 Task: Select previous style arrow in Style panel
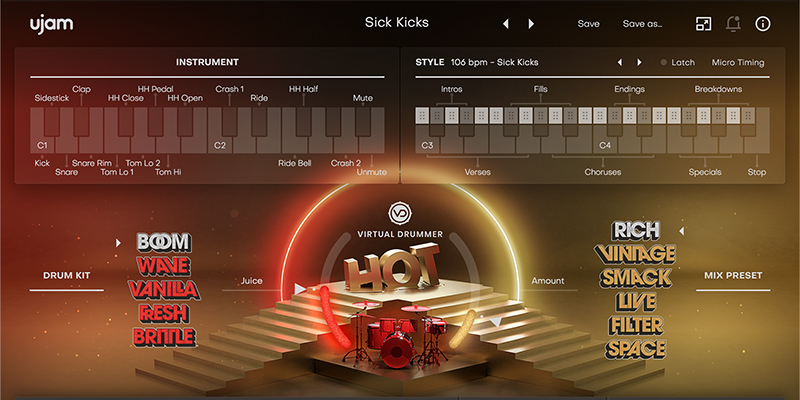point(620,63)
